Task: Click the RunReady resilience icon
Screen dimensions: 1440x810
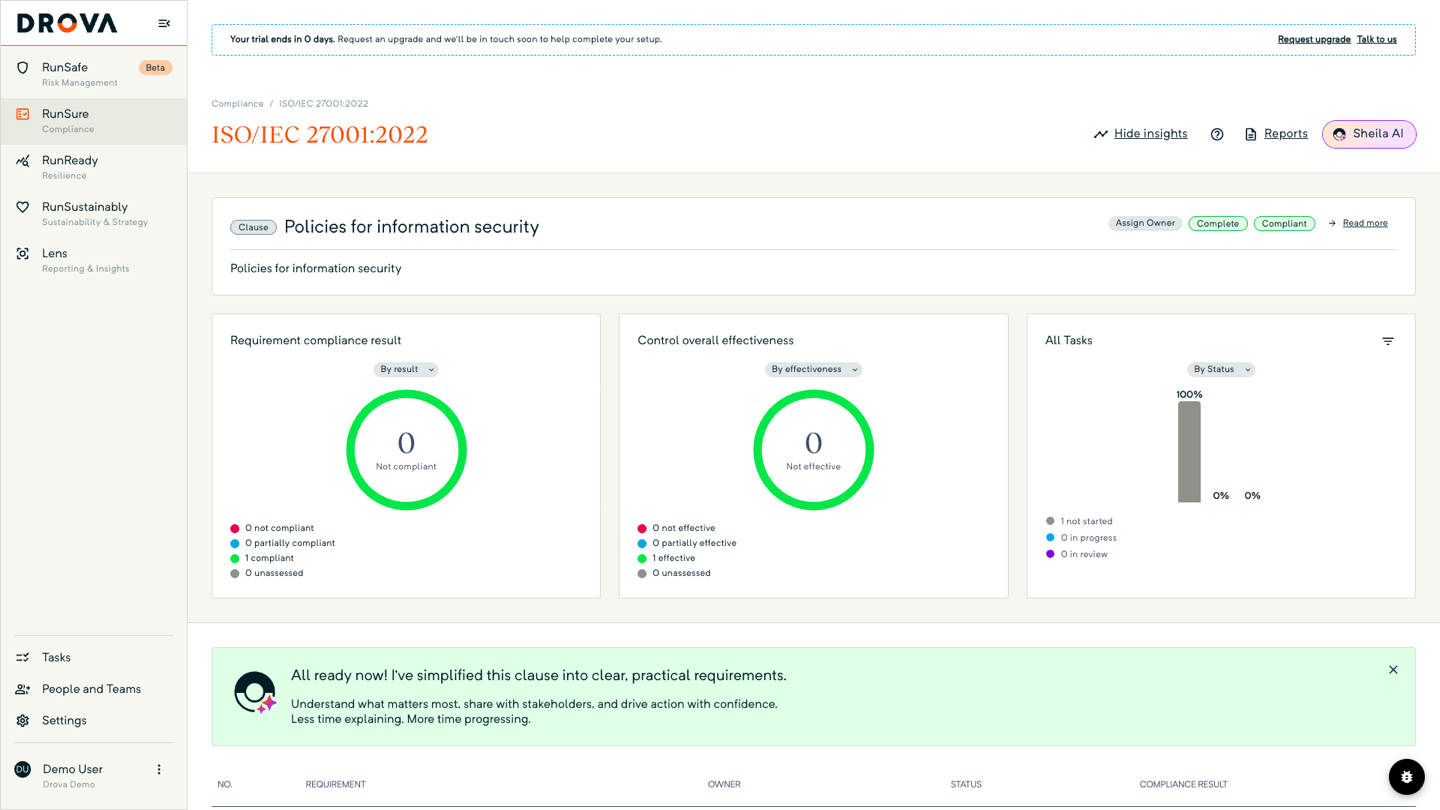Action: (x=23, y=161)
